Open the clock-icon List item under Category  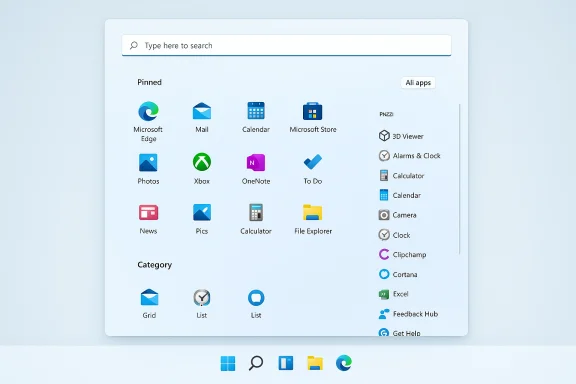tap(202, 304)
